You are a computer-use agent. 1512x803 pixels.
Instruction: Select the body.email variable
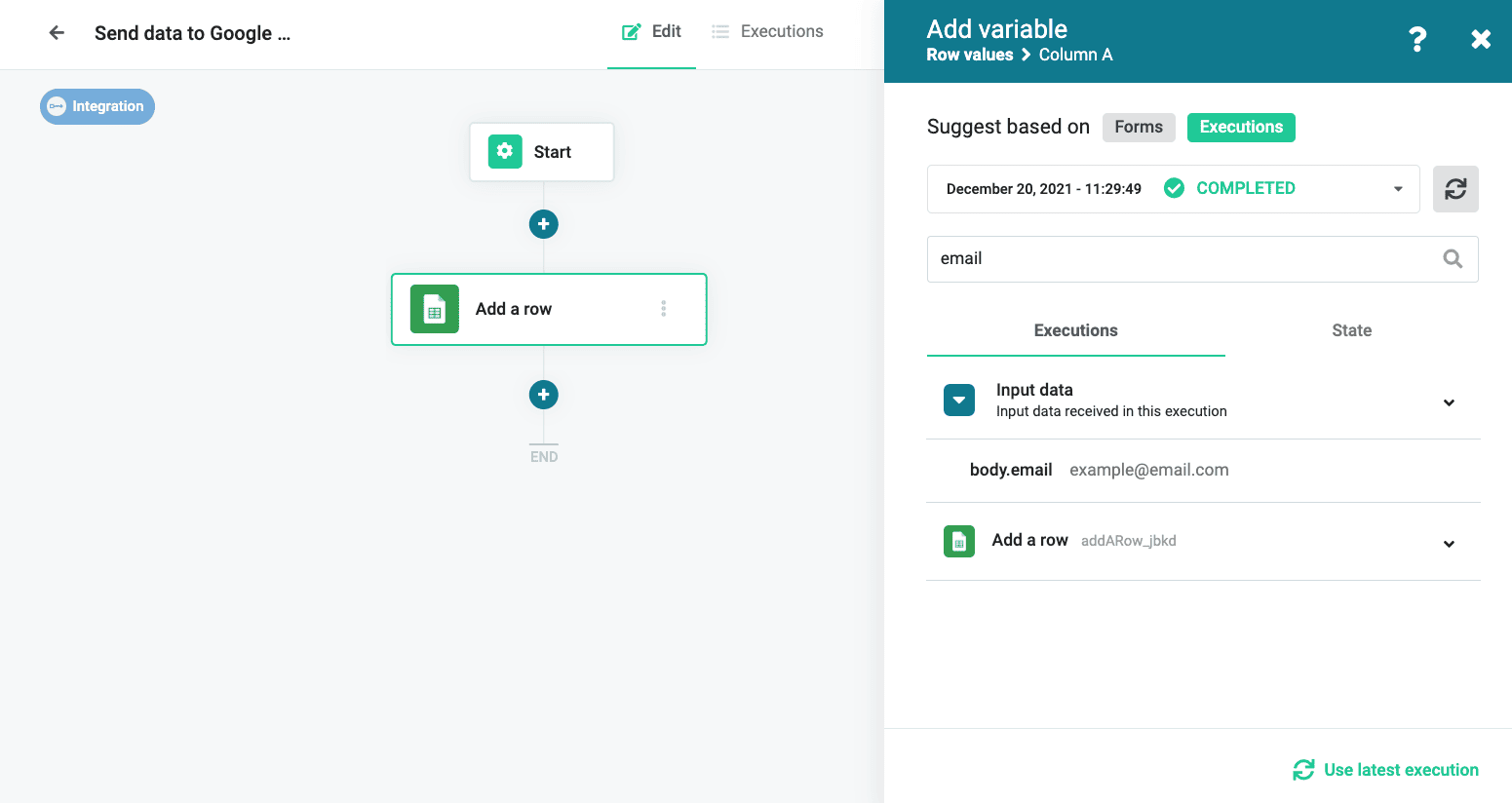pos(1011,471)
